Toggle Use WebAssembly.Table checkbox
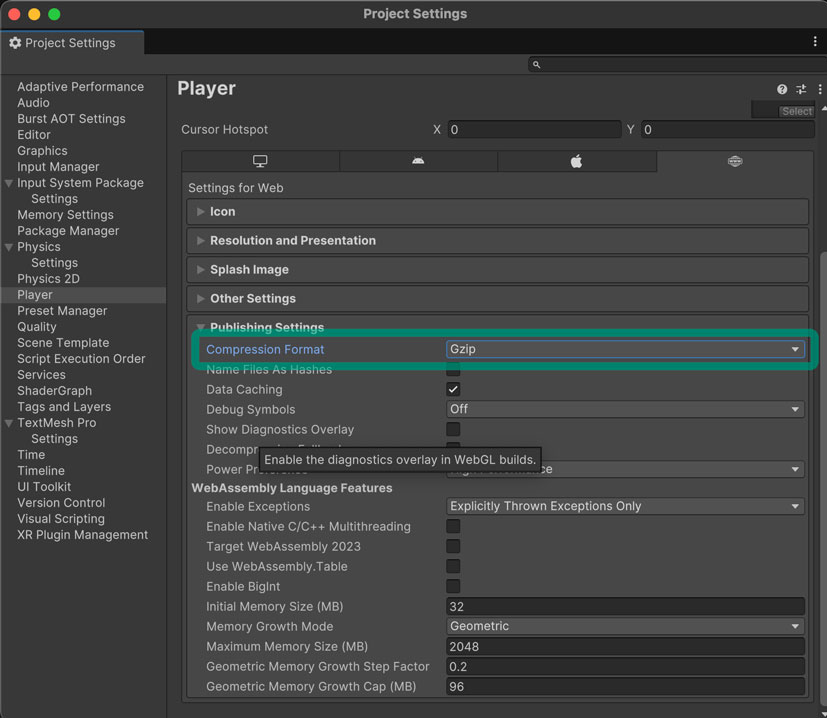Viewport: 827px width, 718px height. click(x=453, y=567)
